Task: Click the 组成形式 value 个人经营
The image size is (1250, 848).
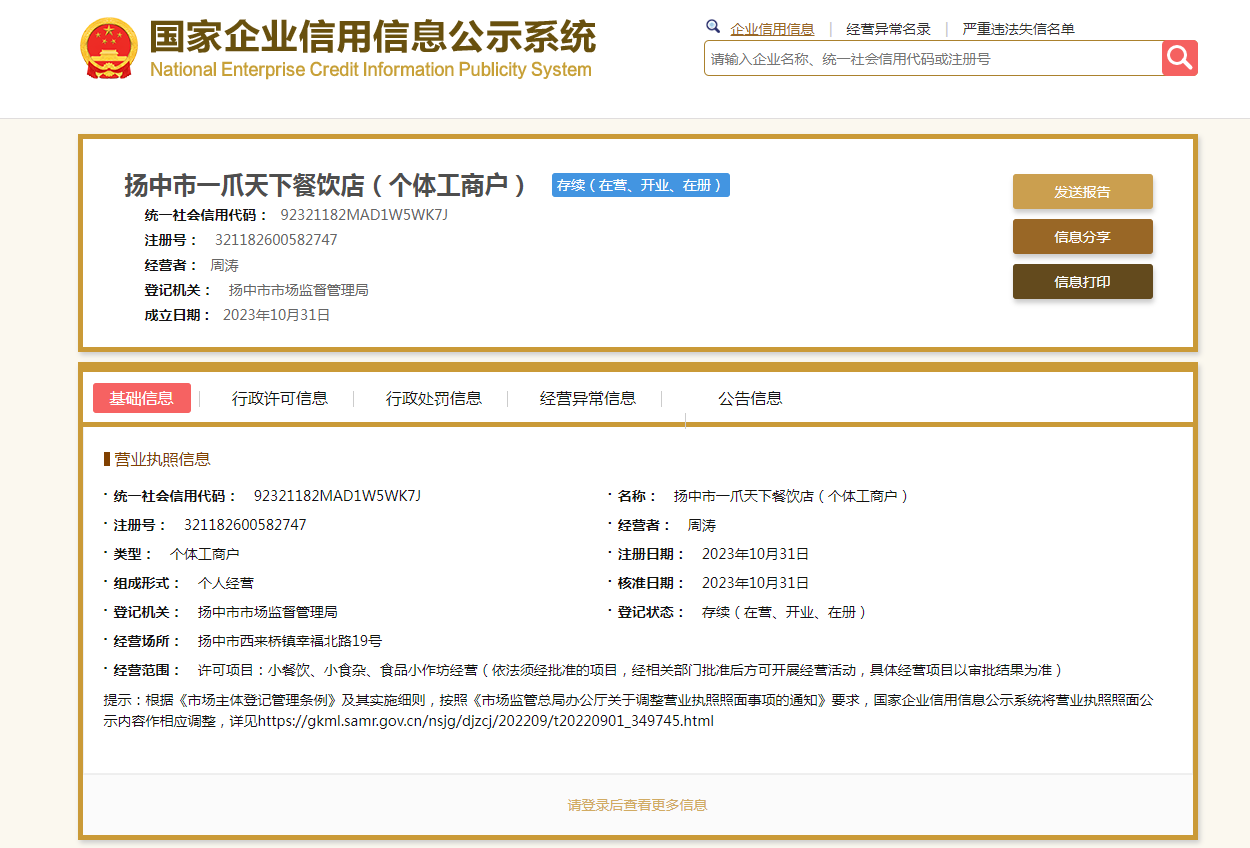Action: click(x=225, y=583)
